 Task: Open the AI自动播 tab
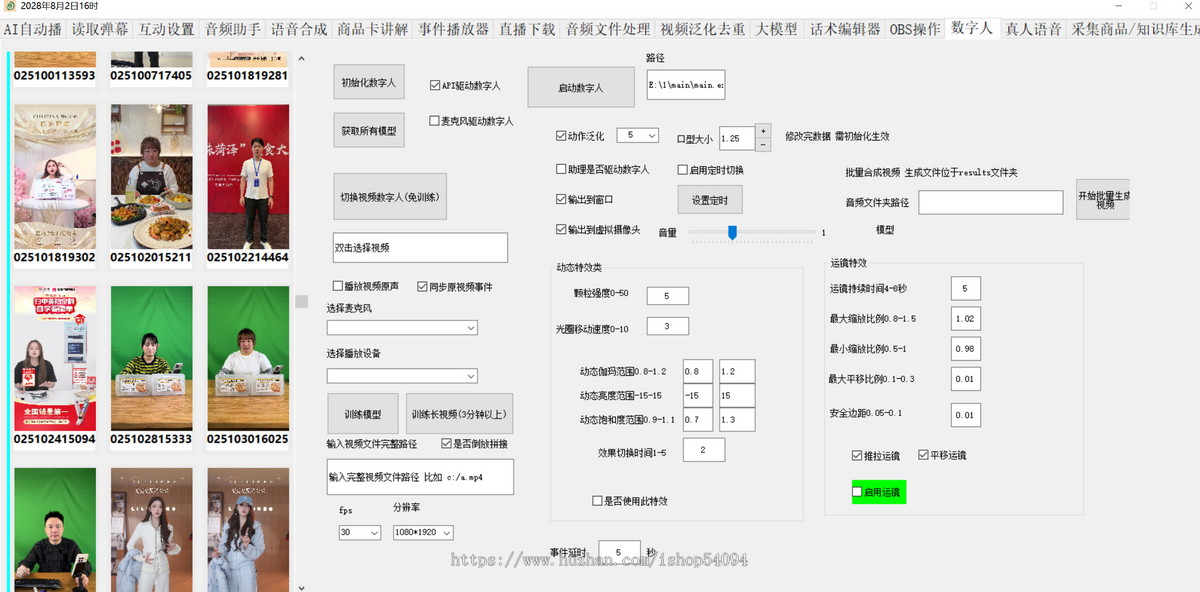[33, 29]
